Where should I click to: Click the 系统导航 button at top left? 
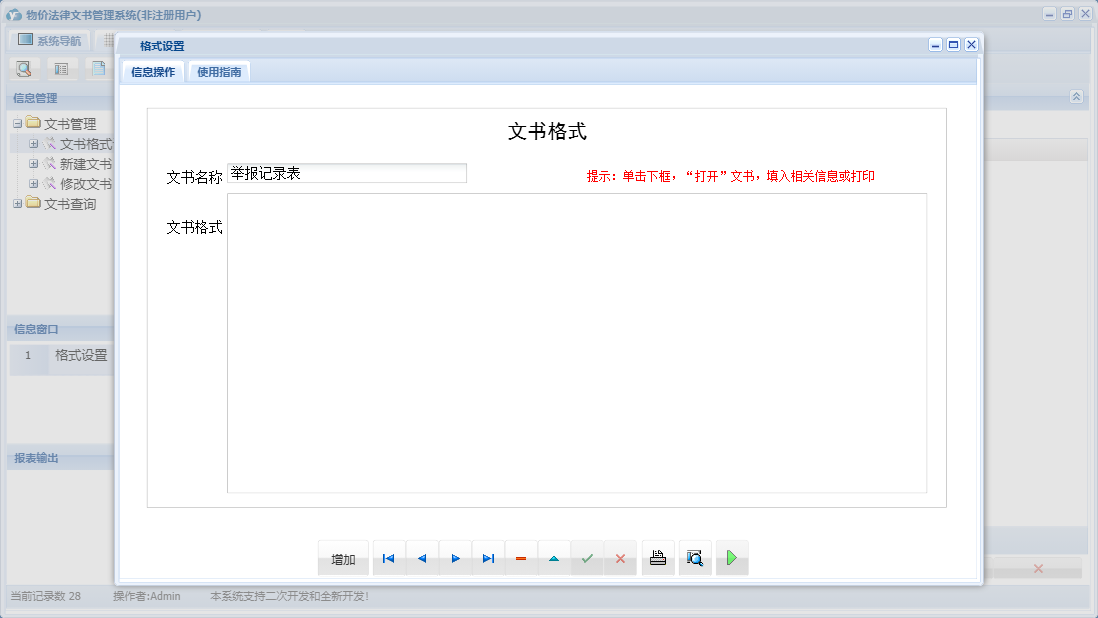click(x=47, y=40)
